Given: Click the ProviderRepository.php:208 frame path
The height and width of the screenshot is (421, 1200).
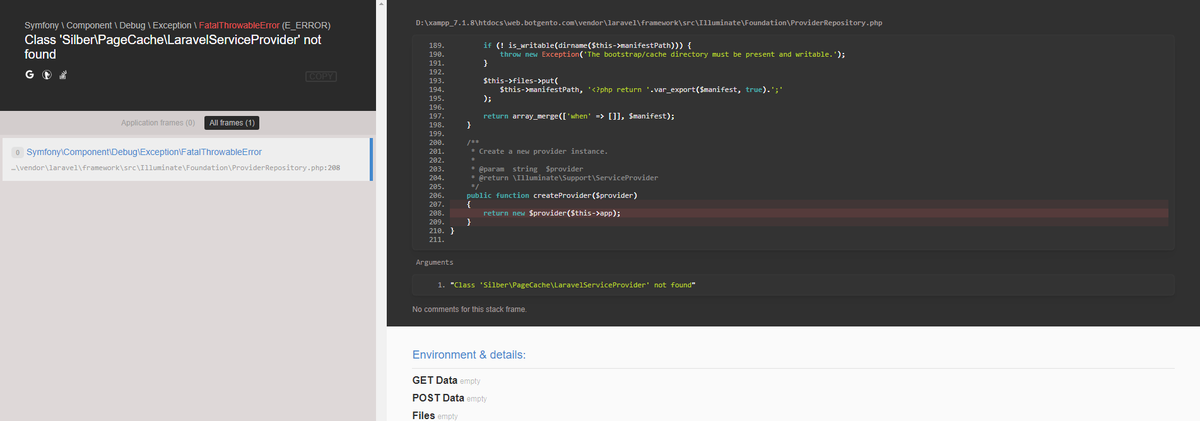Looking at the screenshot, I should (174, 168).
